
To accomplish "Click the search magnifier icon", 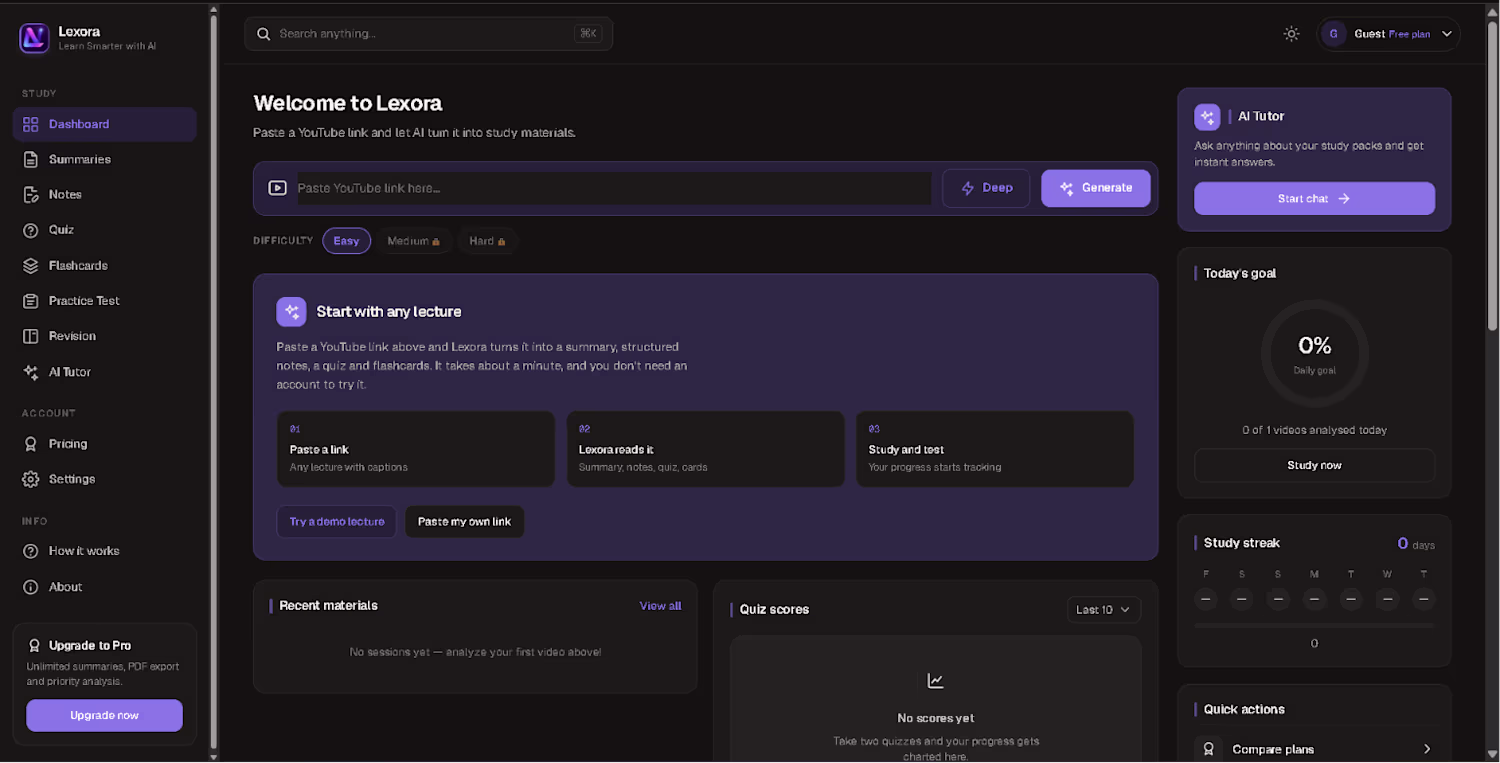I will pyautogui.click(x=264, y=34).
